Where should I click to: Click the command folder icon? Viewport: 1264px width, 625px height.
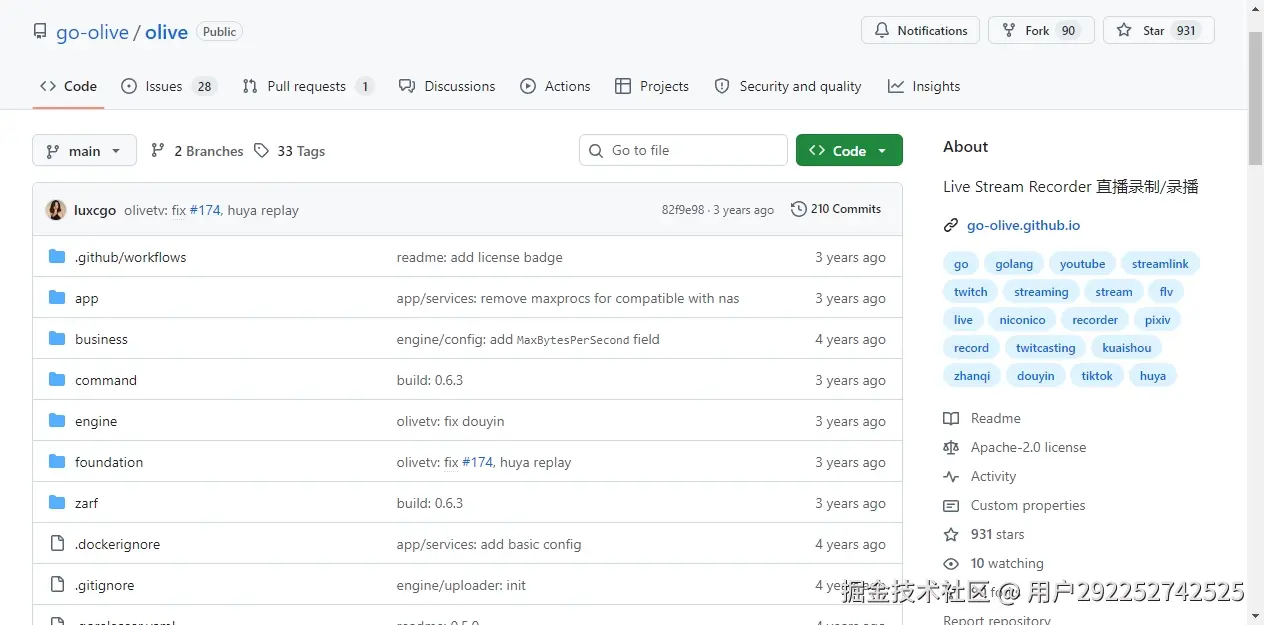tap(57, 380)
